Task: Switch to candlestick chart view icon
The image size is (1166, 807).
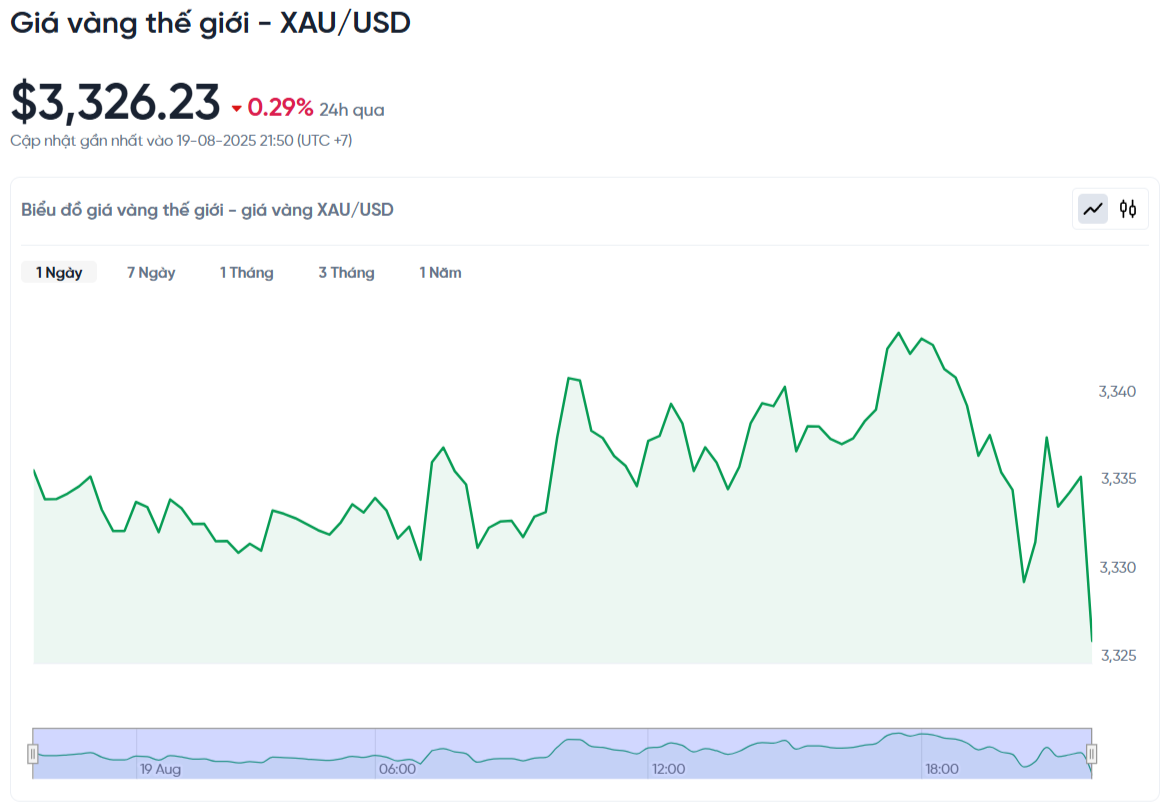Action: pos(1127,209)
